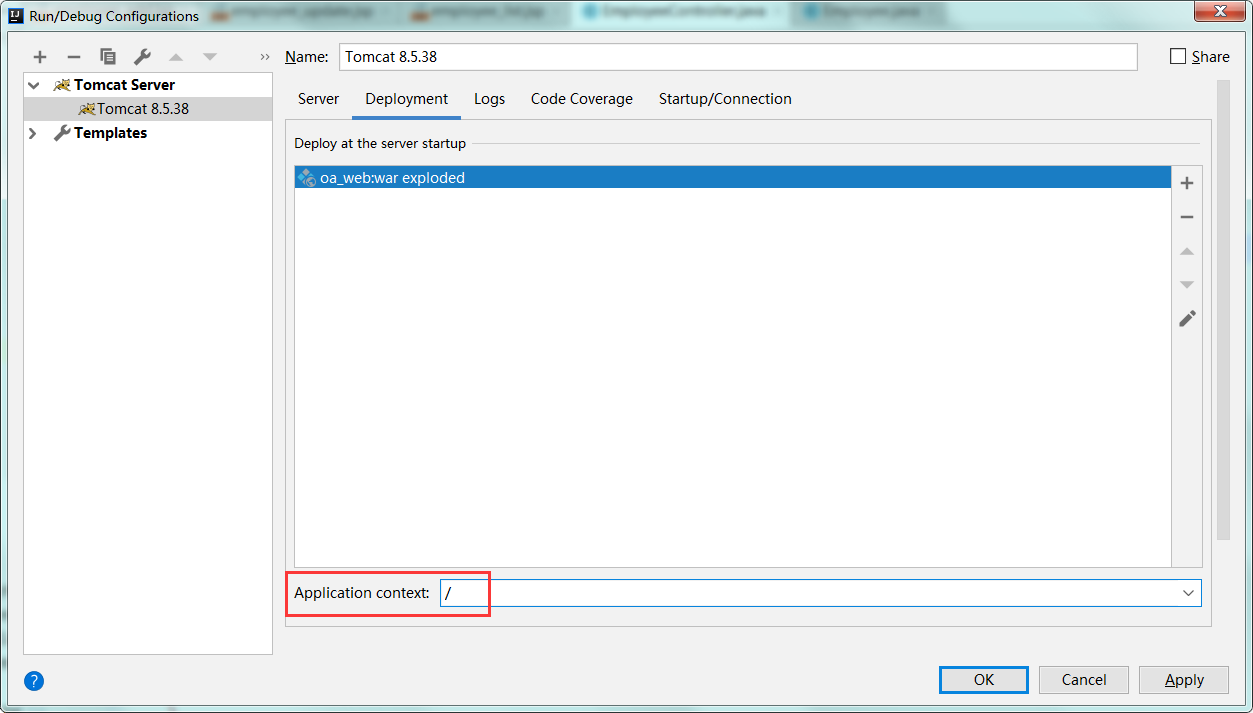The height and width of the screenshot is (713, 1253).
Task: Click the Templates wrench icon
Action: 62,133
